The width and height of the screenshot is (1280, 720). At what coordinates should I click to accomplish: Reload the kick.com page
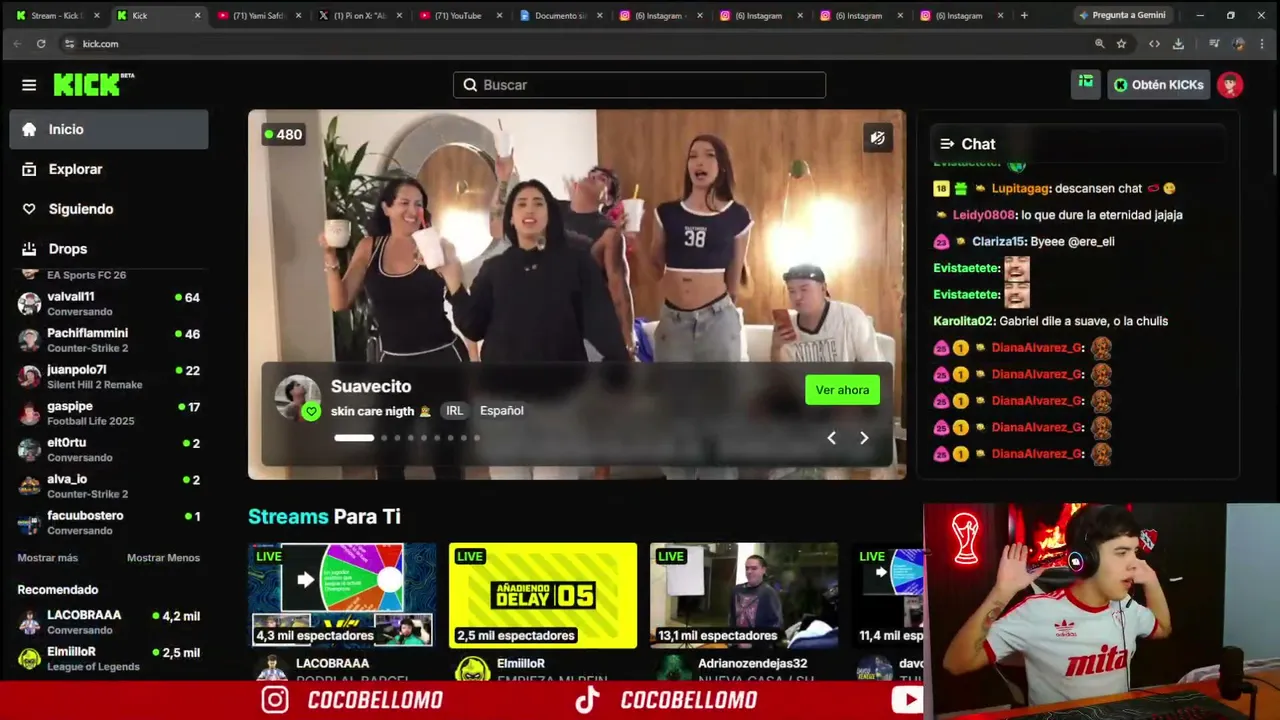click(41, 44)
